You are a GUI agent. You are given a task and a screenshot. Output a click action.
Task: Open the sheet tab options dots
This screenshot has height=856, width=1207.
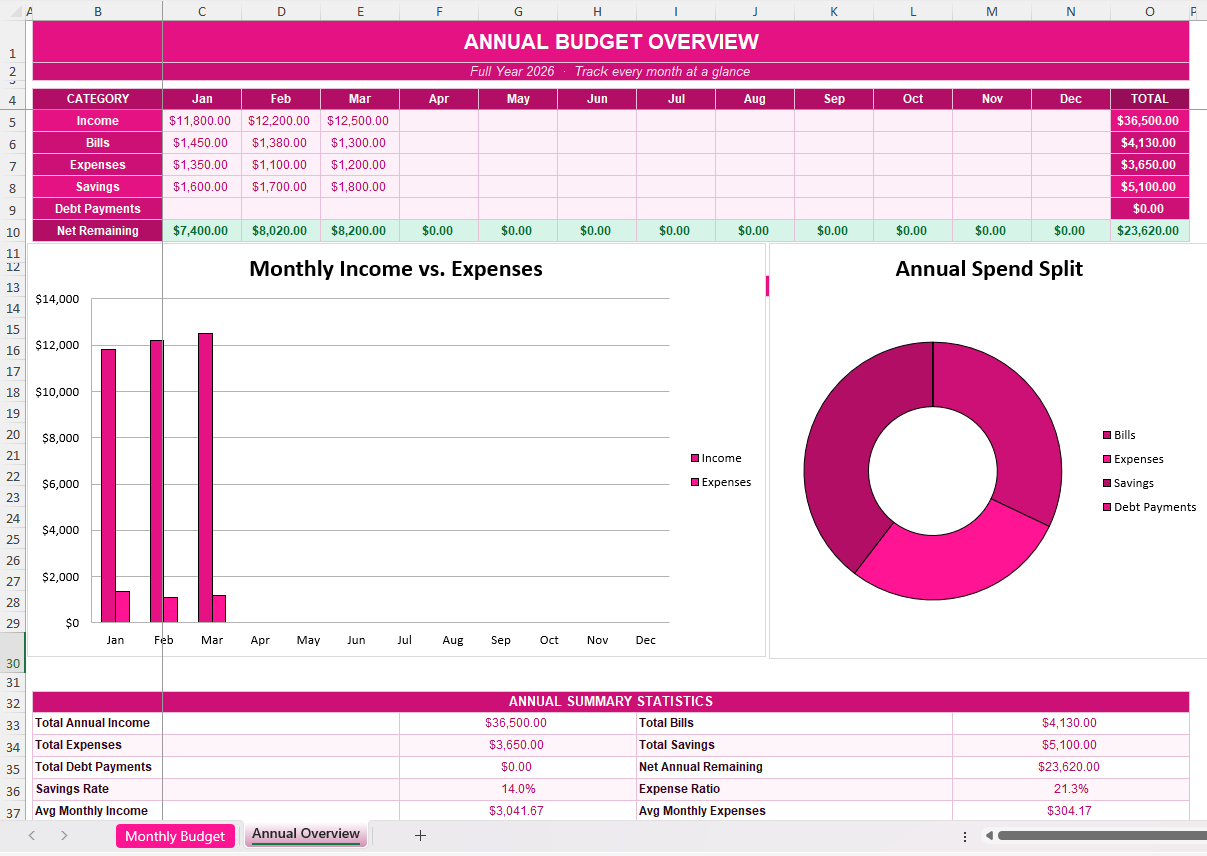(964, 837)
